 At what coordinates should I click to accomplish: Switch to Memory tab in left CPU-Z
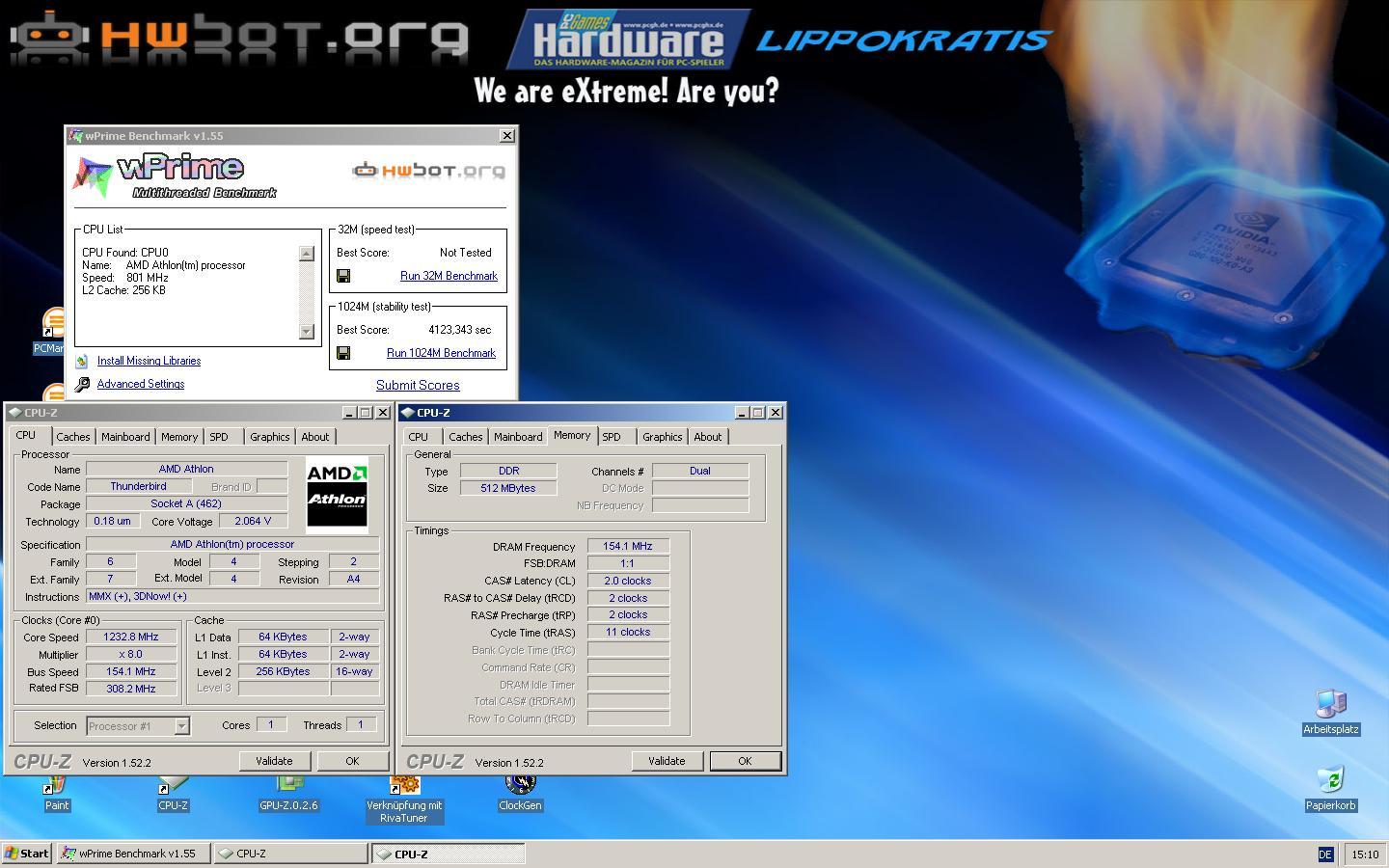pos(179,437)
